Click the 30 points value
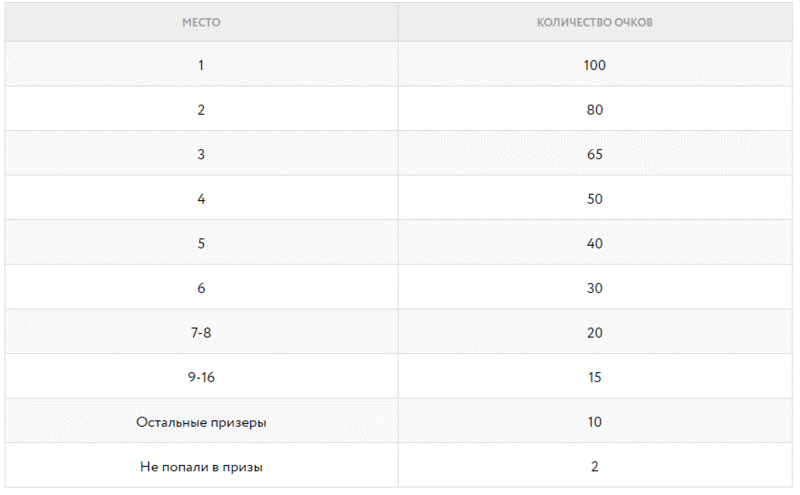 pyautogui.click(x=595, y=288)
